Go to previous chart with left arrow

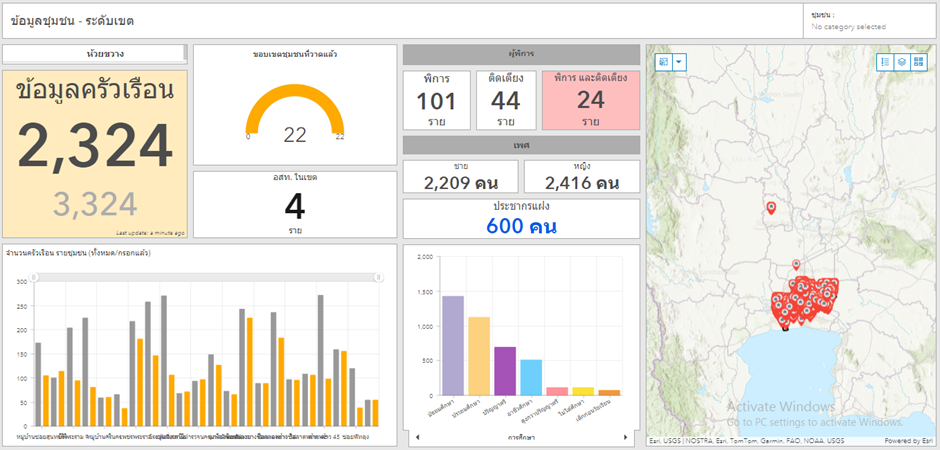click(417, 437)
